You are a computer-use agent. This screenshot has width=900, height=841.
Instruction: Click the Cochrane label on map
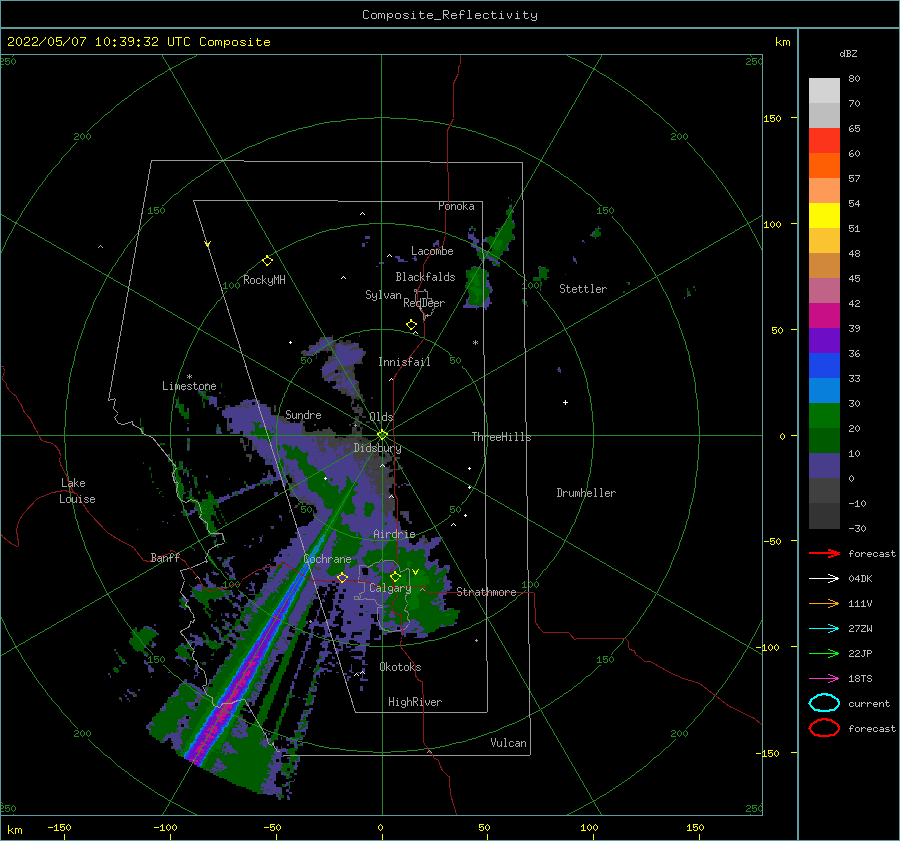(327, 559)
